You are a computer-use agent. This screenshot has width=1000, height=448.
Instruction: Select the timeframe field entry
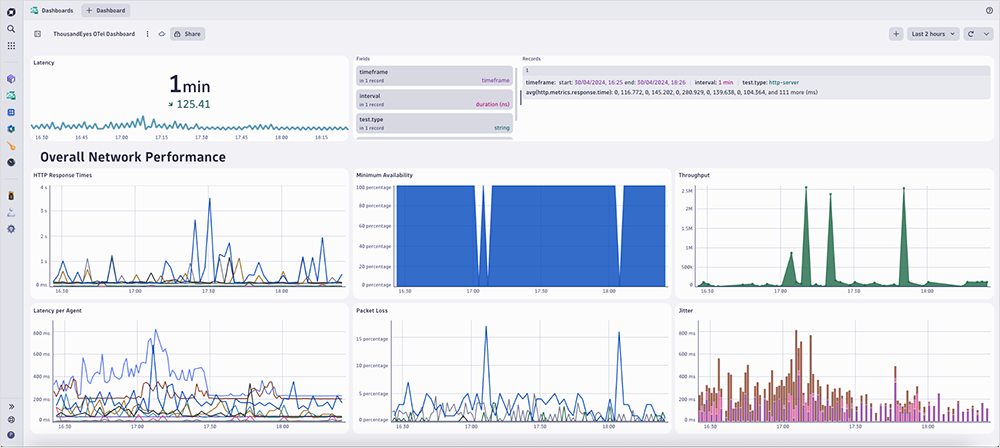[x=434, y=76]
